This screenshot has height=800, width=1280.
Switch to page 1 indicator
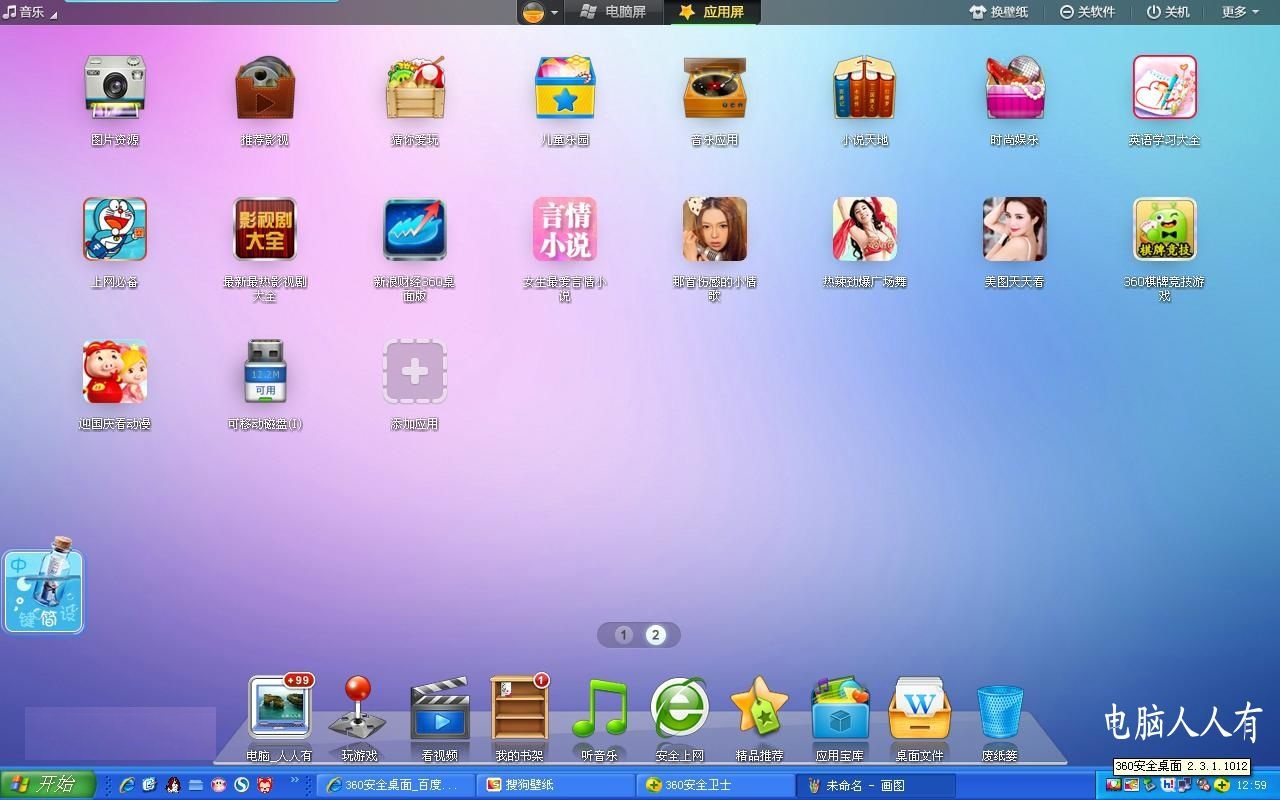pyautogui.click(x=624, y=635)
